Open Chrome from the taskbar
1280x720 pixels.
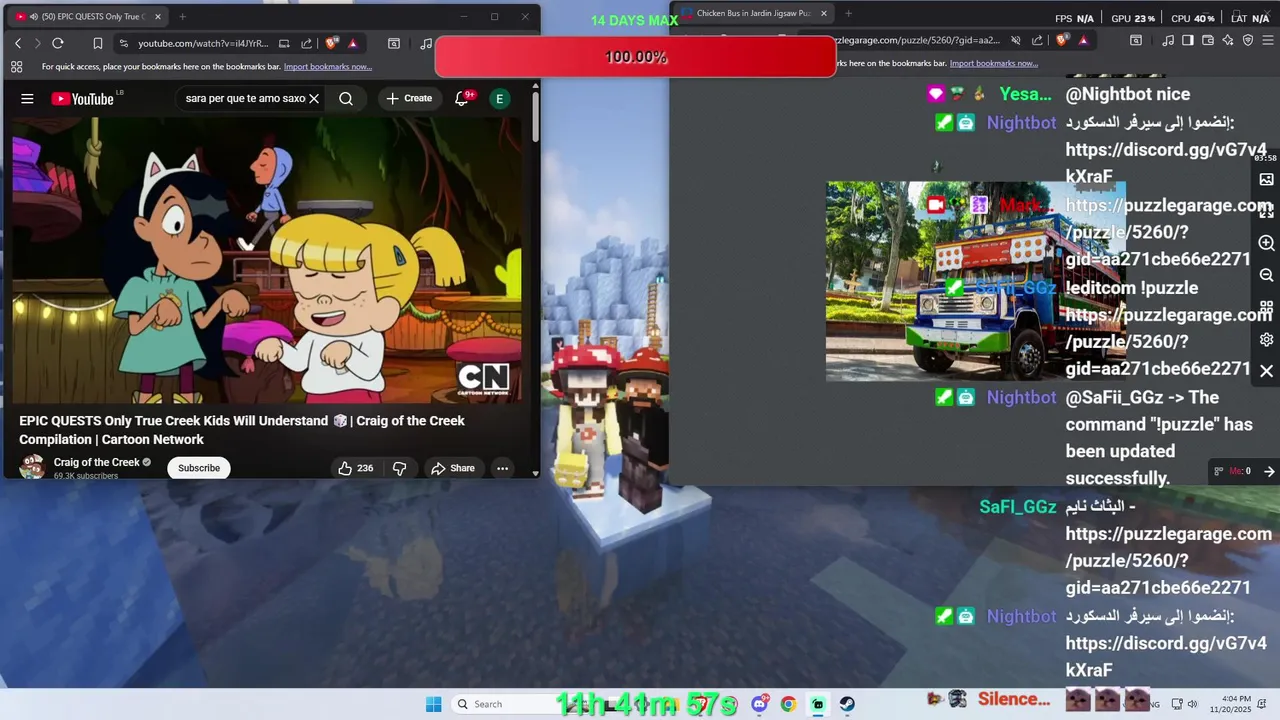tap(788, 704)
